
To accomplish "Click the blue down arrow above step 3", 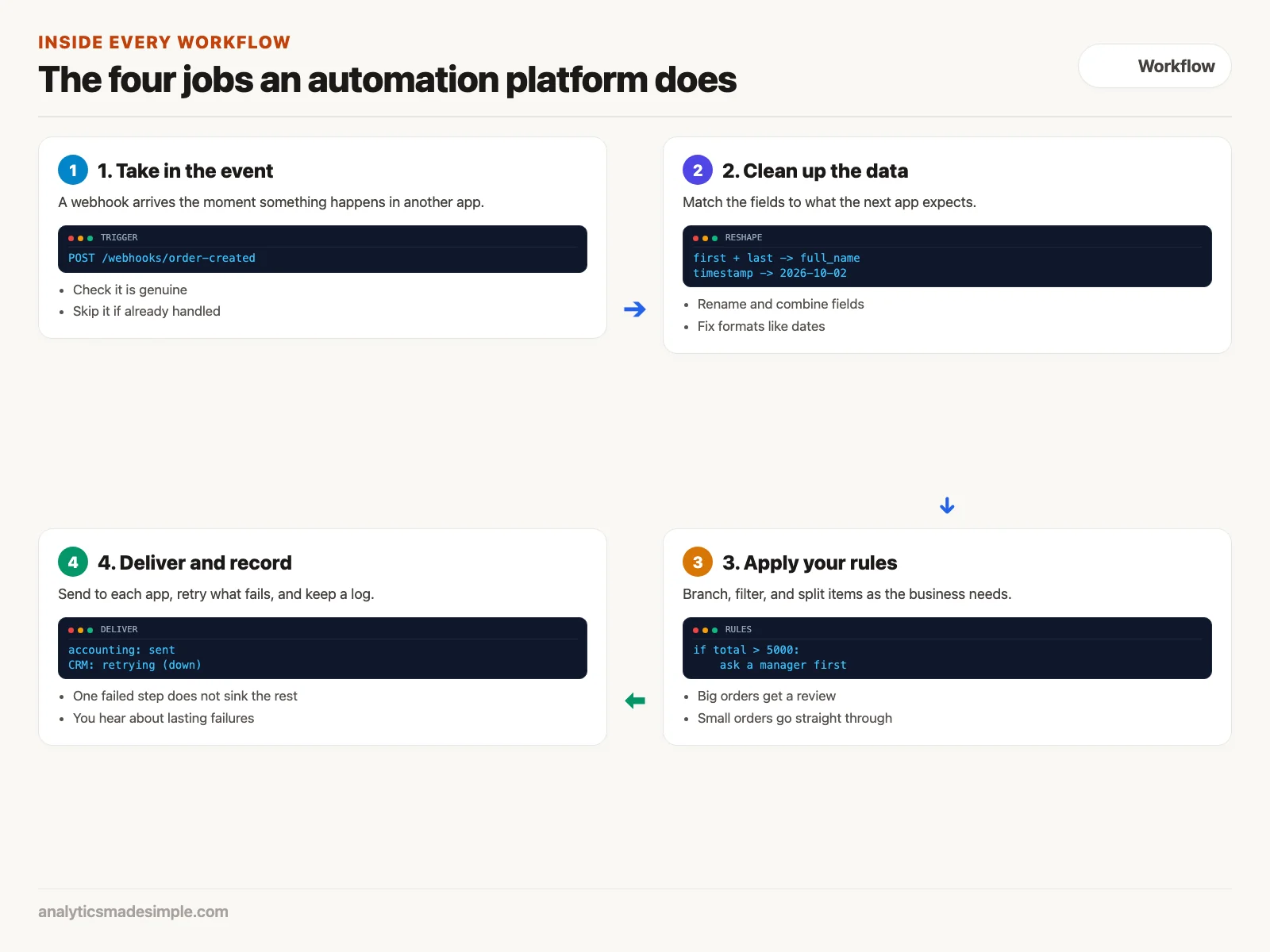I will click(x=947, y=505).
